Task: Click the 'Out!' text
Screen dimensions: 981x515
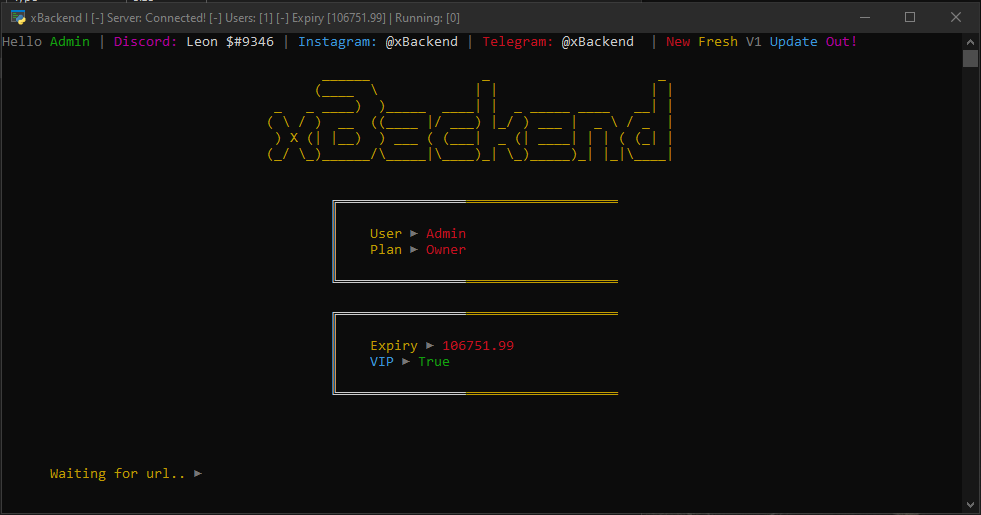Action: [841, 41]
